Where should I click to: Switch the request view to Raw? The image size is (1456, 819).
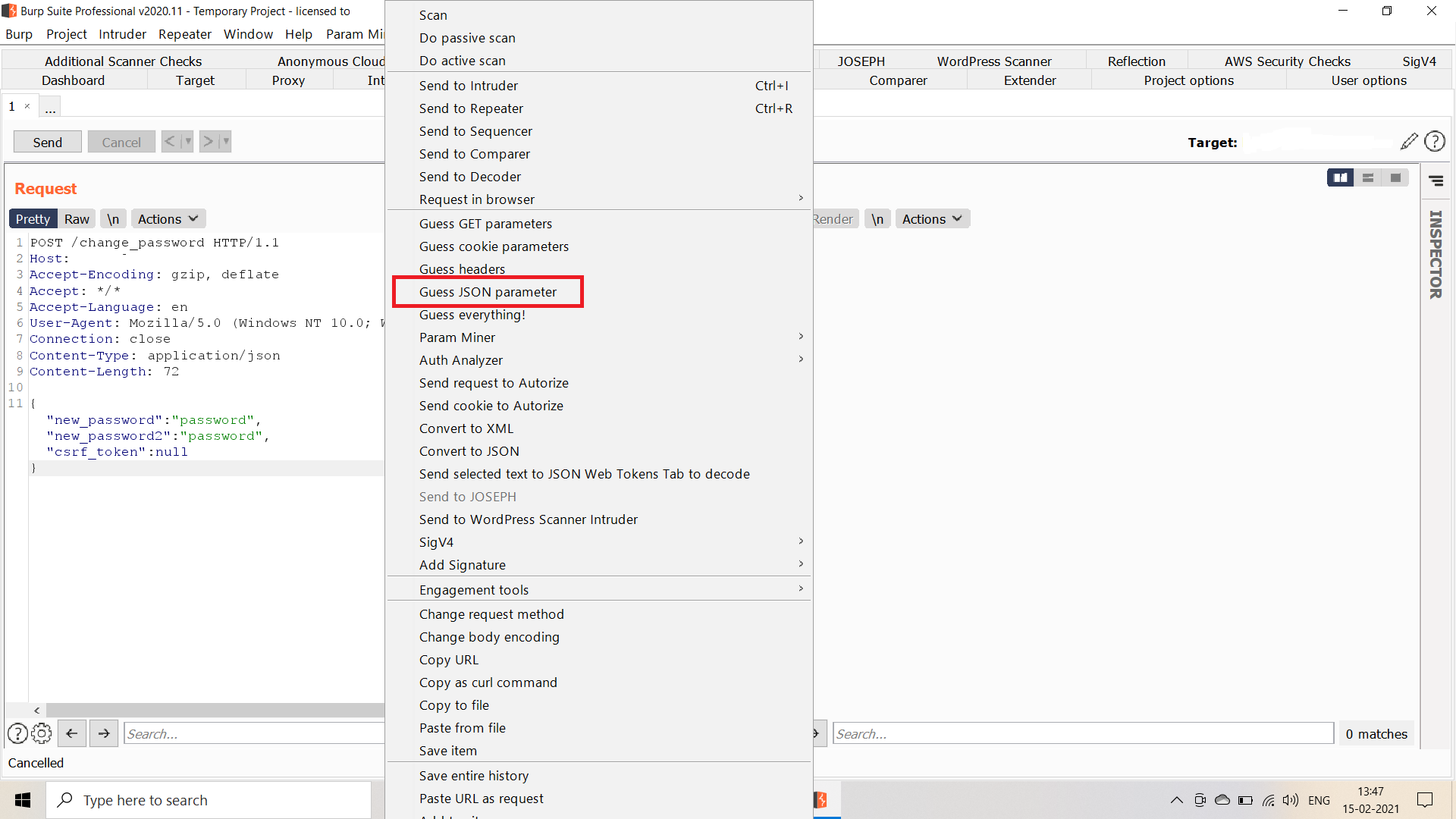77,219
